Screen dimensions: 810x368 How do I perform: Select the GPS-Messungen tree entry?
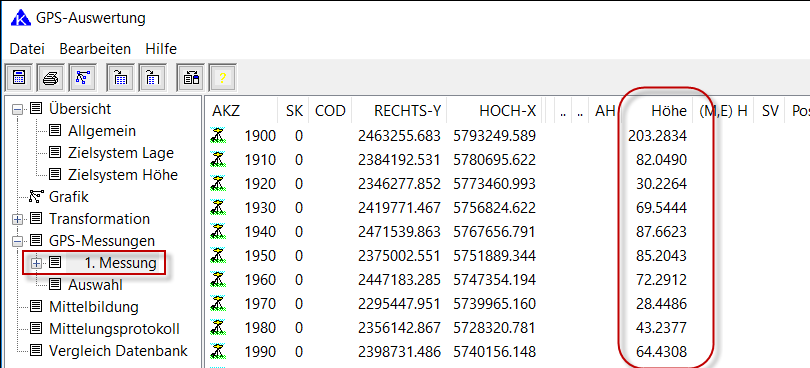pyautogui.click(x=102, y=241)
